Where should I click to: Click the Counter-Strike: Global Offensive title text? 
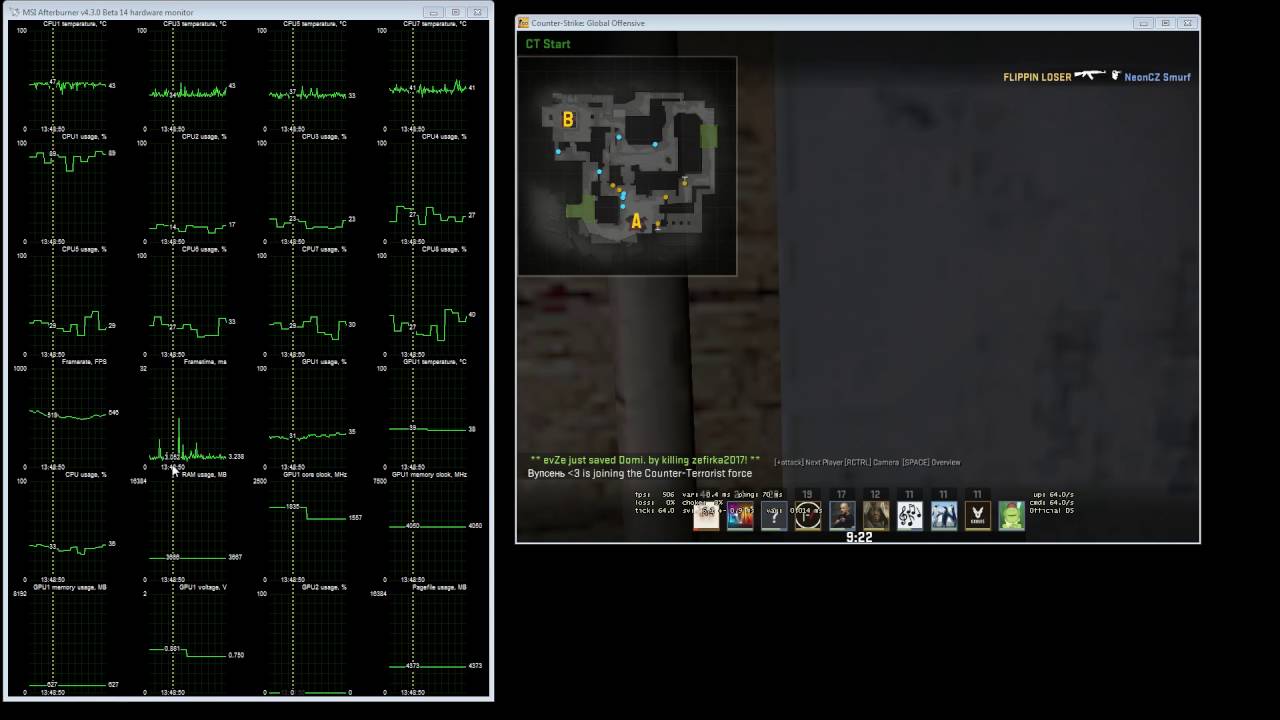pos(588,23)
